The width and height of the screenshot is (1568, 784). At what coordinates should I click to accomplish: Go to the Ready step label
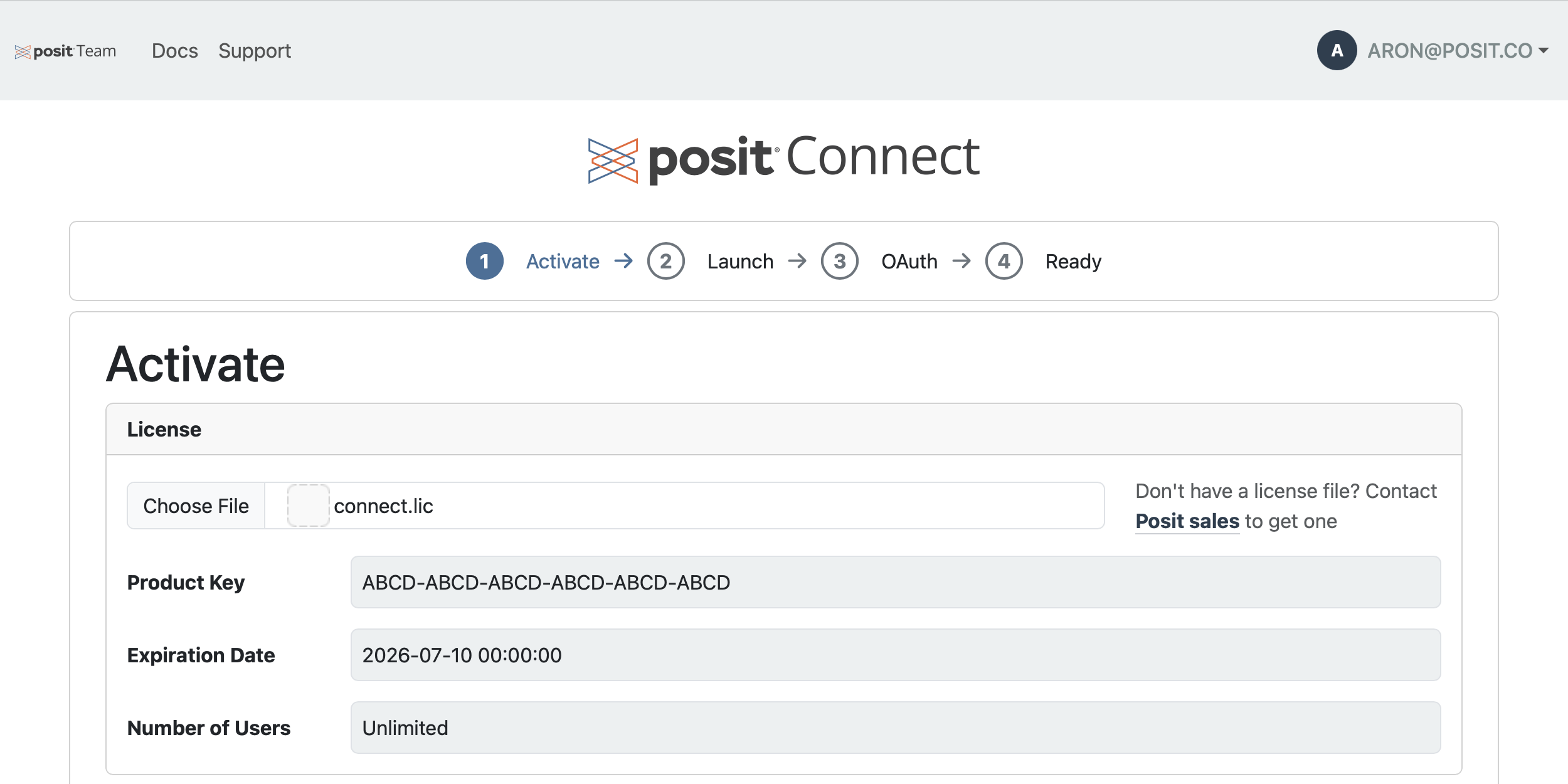[x=1073, y=262]
